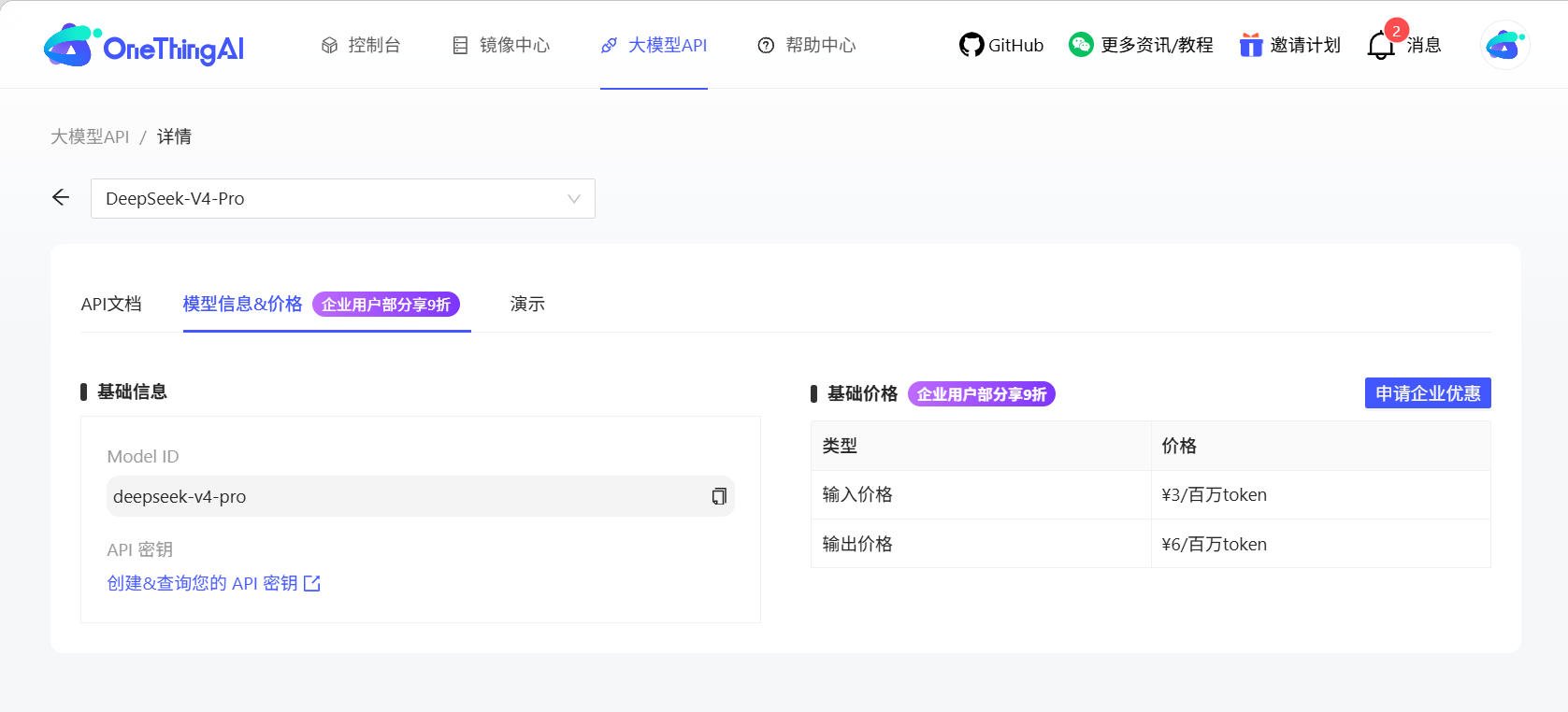Switch to the API文档 tab
This screenshot has height=712, width=1568.
click(111, 304)
